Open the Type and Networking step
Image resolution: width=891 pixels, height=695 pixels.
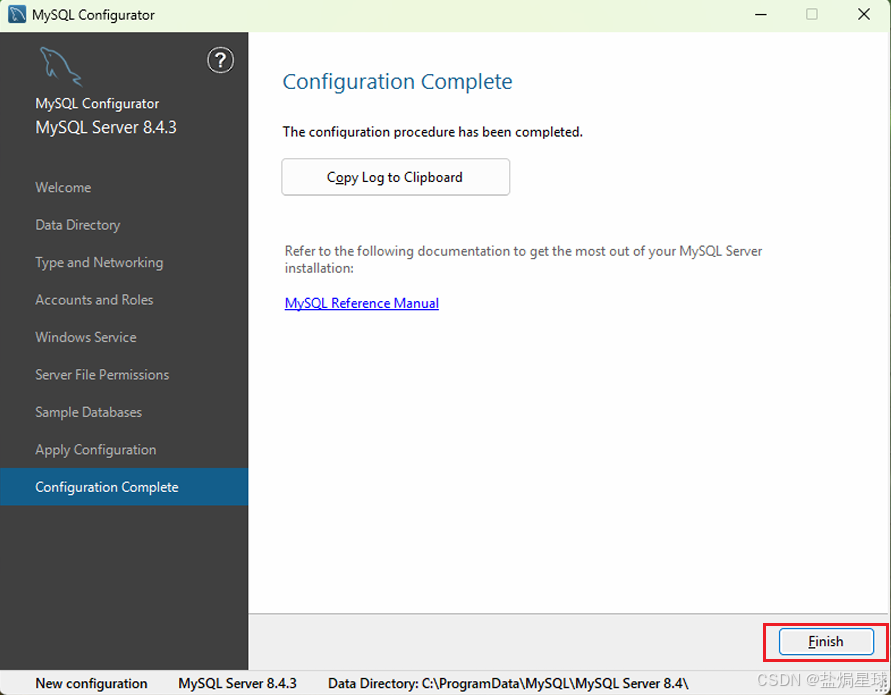point(99,263)
